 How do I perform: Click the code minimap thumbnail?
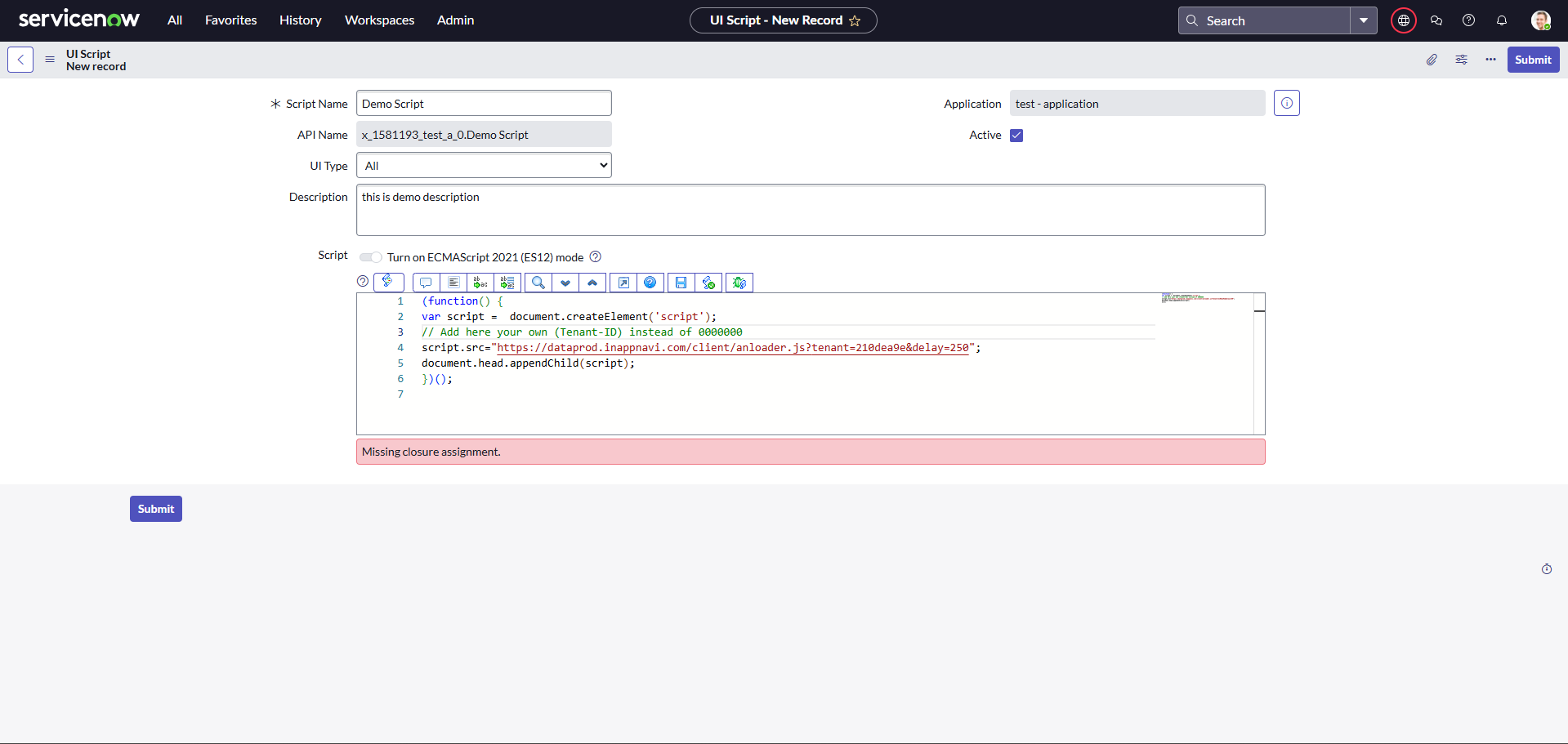click(1199, 298)
